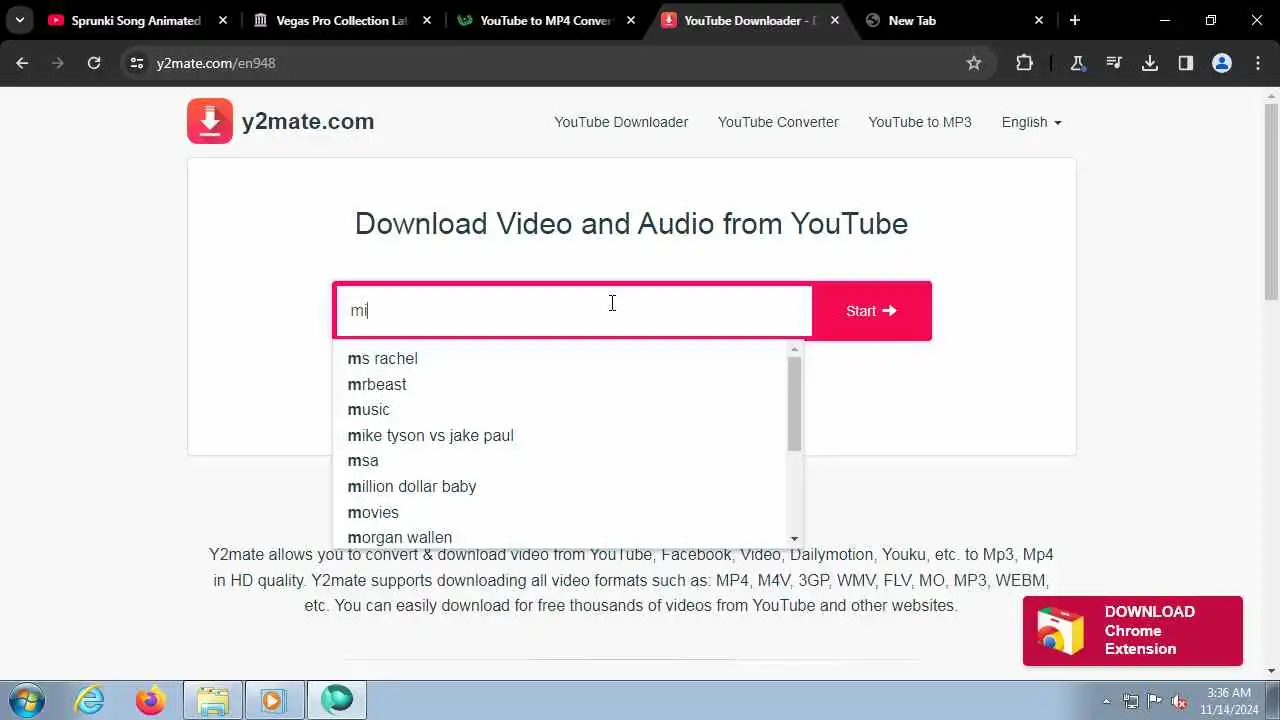Screen dimensions: 1280x720
Task: Open media player icon in taskbar
Action: (x=273, y=700)
